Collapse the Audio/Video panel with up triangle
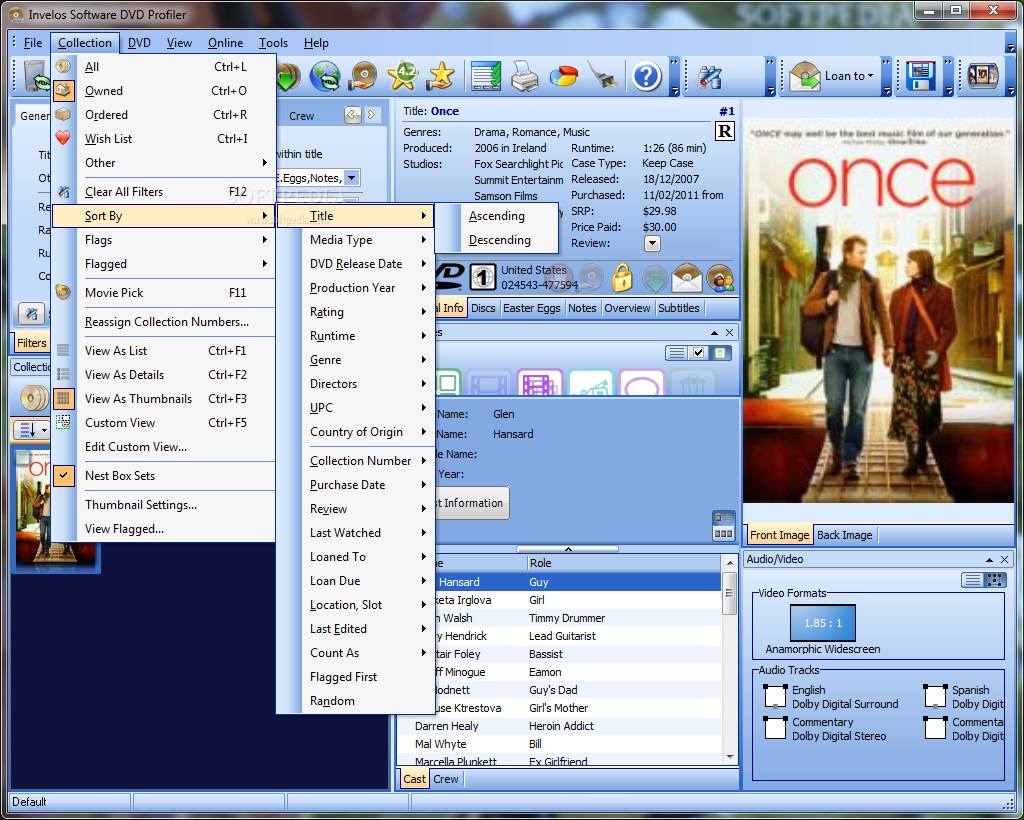The height and width of the screenshot is (820, 1024). click(x=989, y=560)
